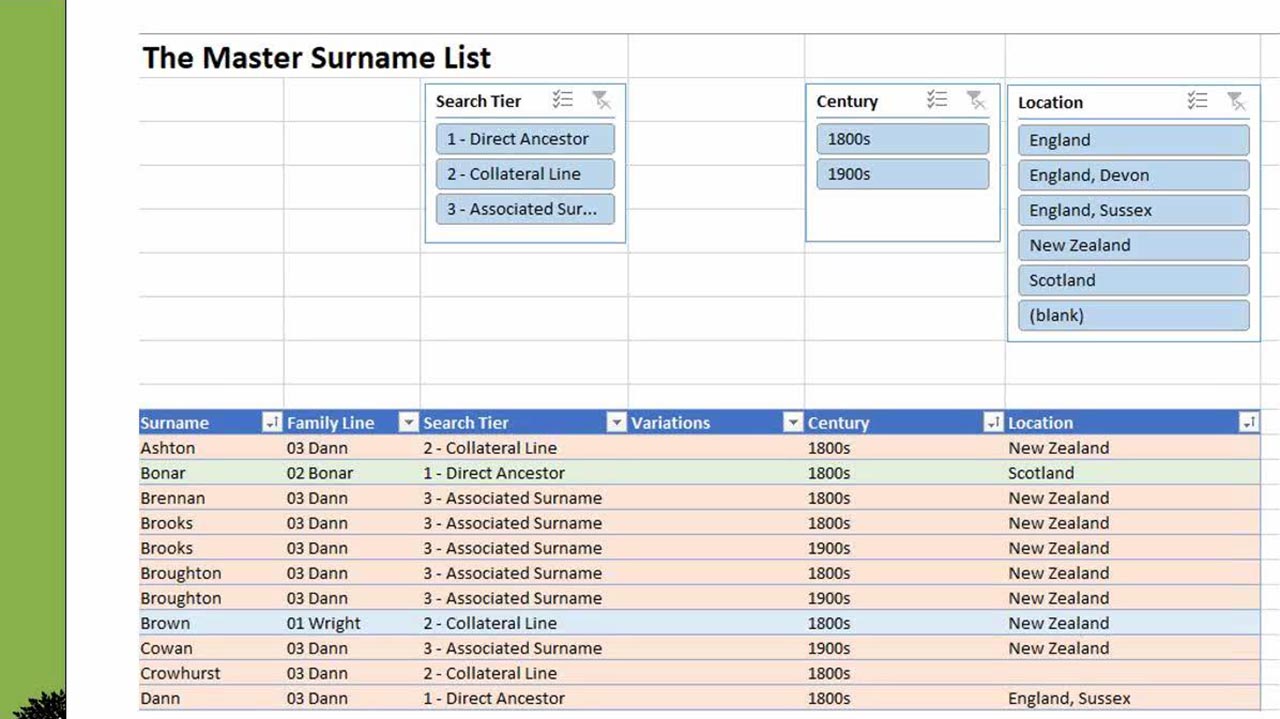Open the Variations filter dropdown

pyautogui.click(x=793, y=422)
